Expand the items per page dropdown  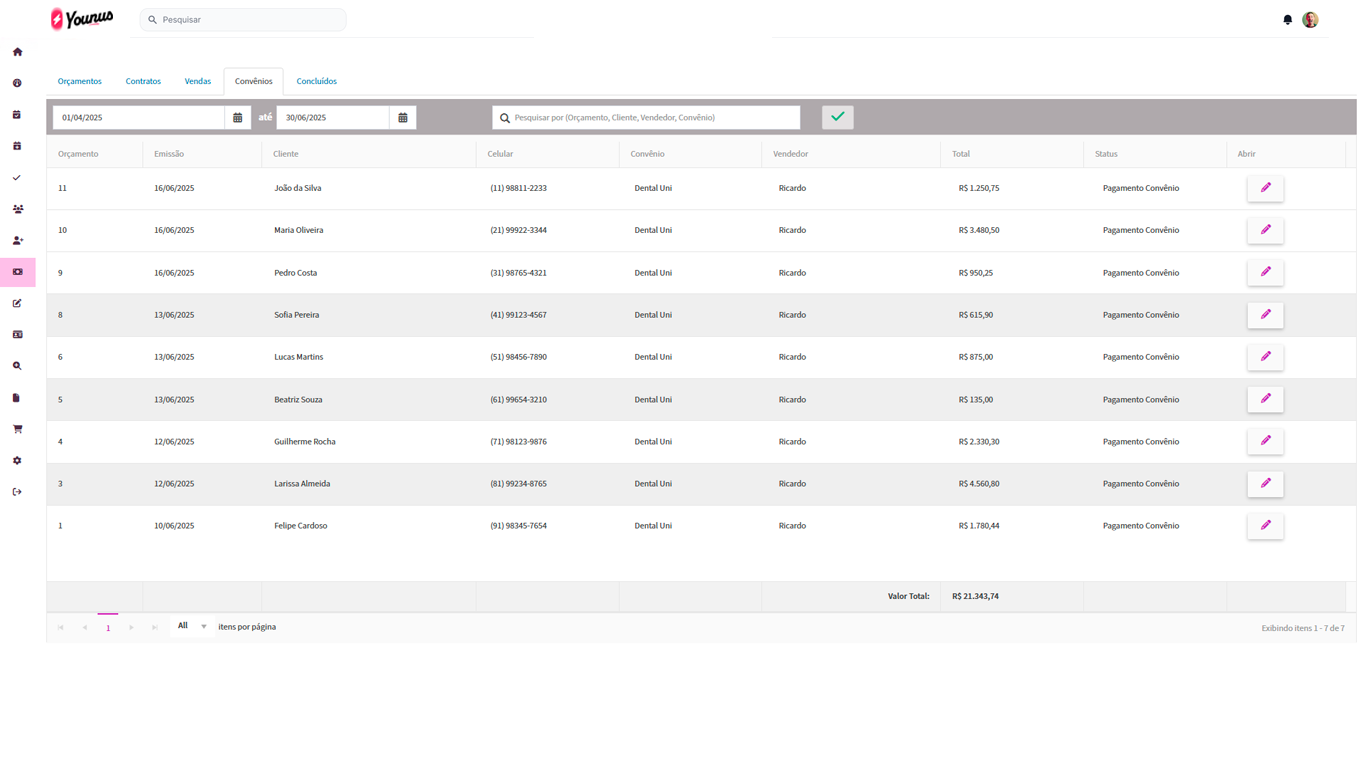[x=192, y=627]
